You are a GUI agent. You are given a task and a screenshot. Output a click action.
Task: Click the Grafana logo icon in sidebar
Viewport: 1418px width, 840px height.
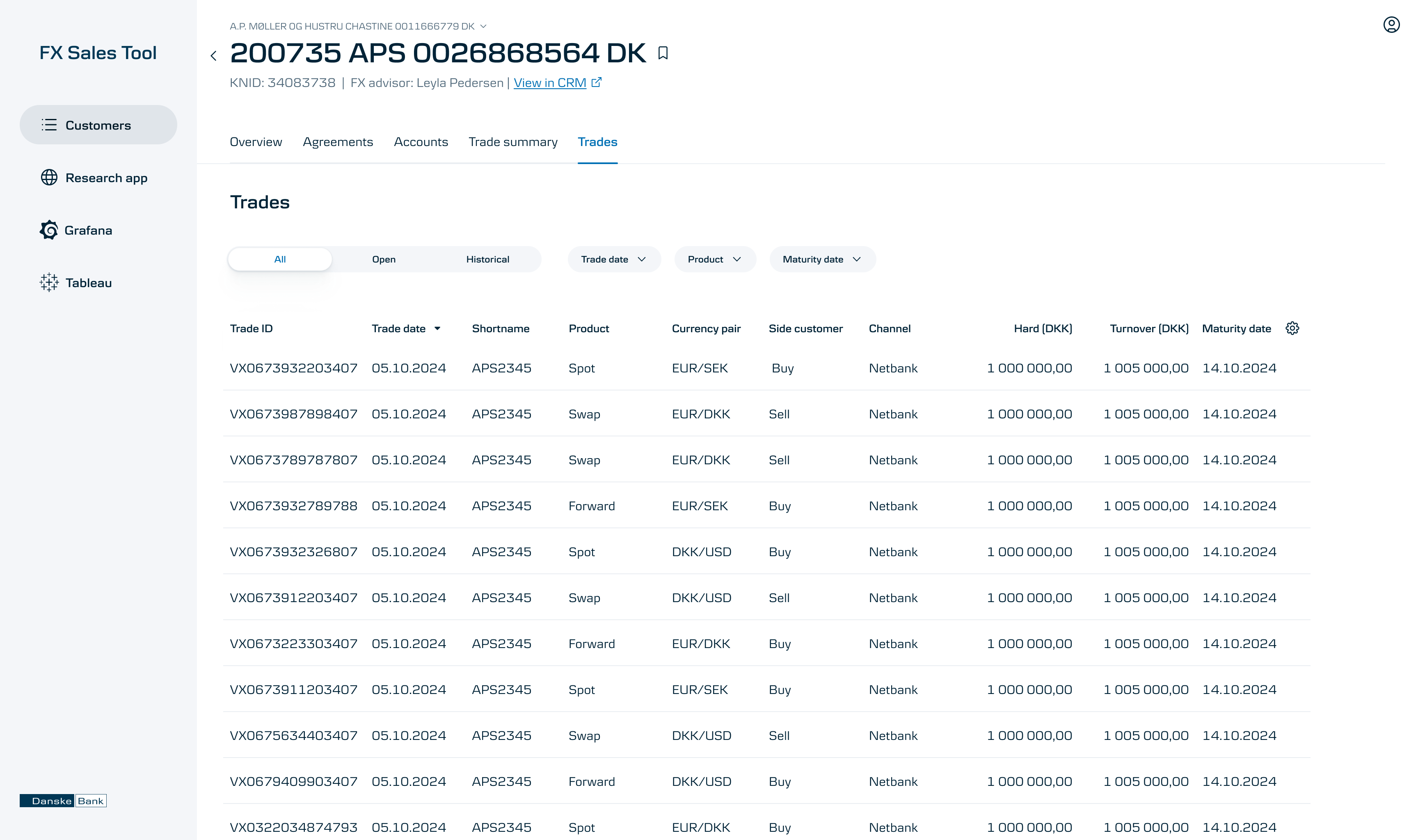pos(49,231)
